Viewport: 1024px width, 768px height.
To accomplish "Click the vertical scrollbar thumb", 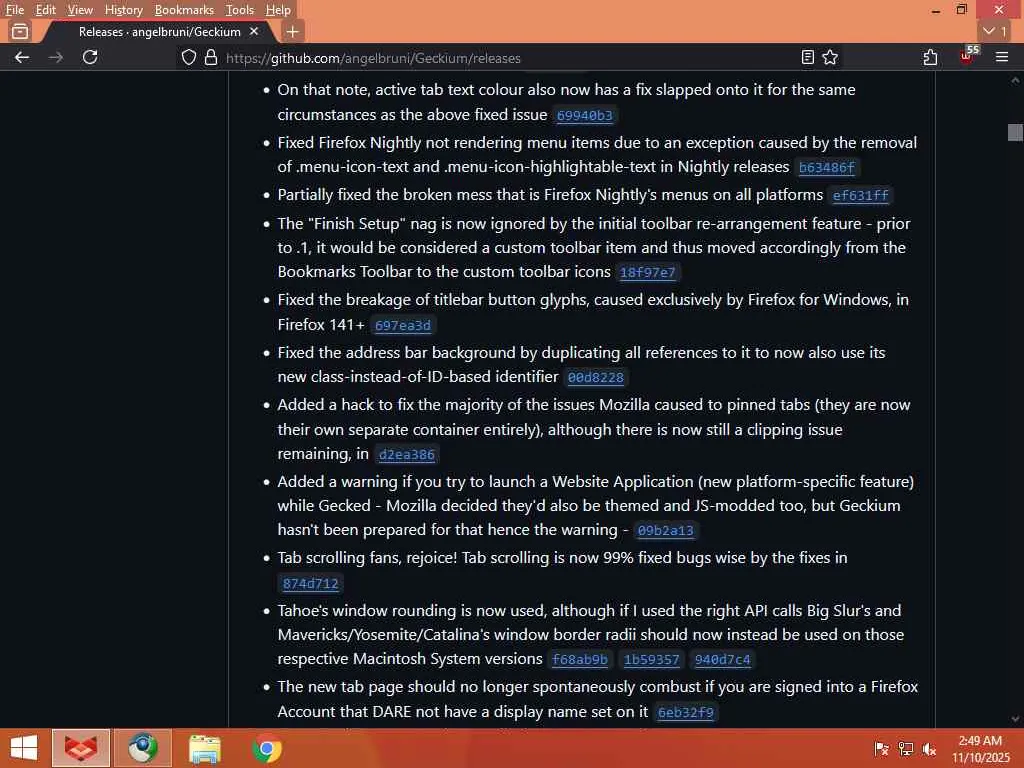I will [x=1015, y=132].
